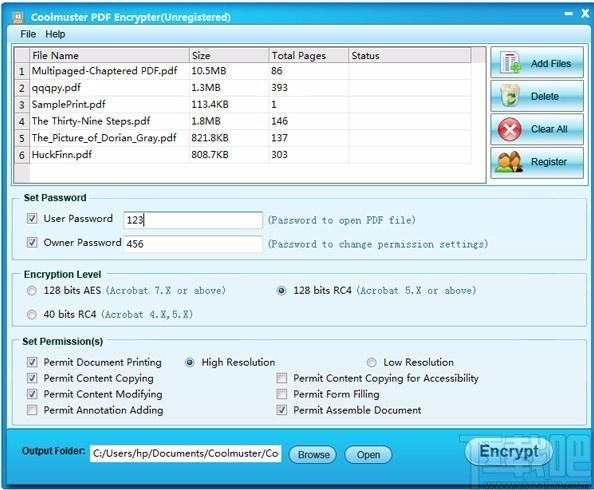This screenshot has height=490, width=594.
Task: Click the User Password input field
Action: (193, 220)
